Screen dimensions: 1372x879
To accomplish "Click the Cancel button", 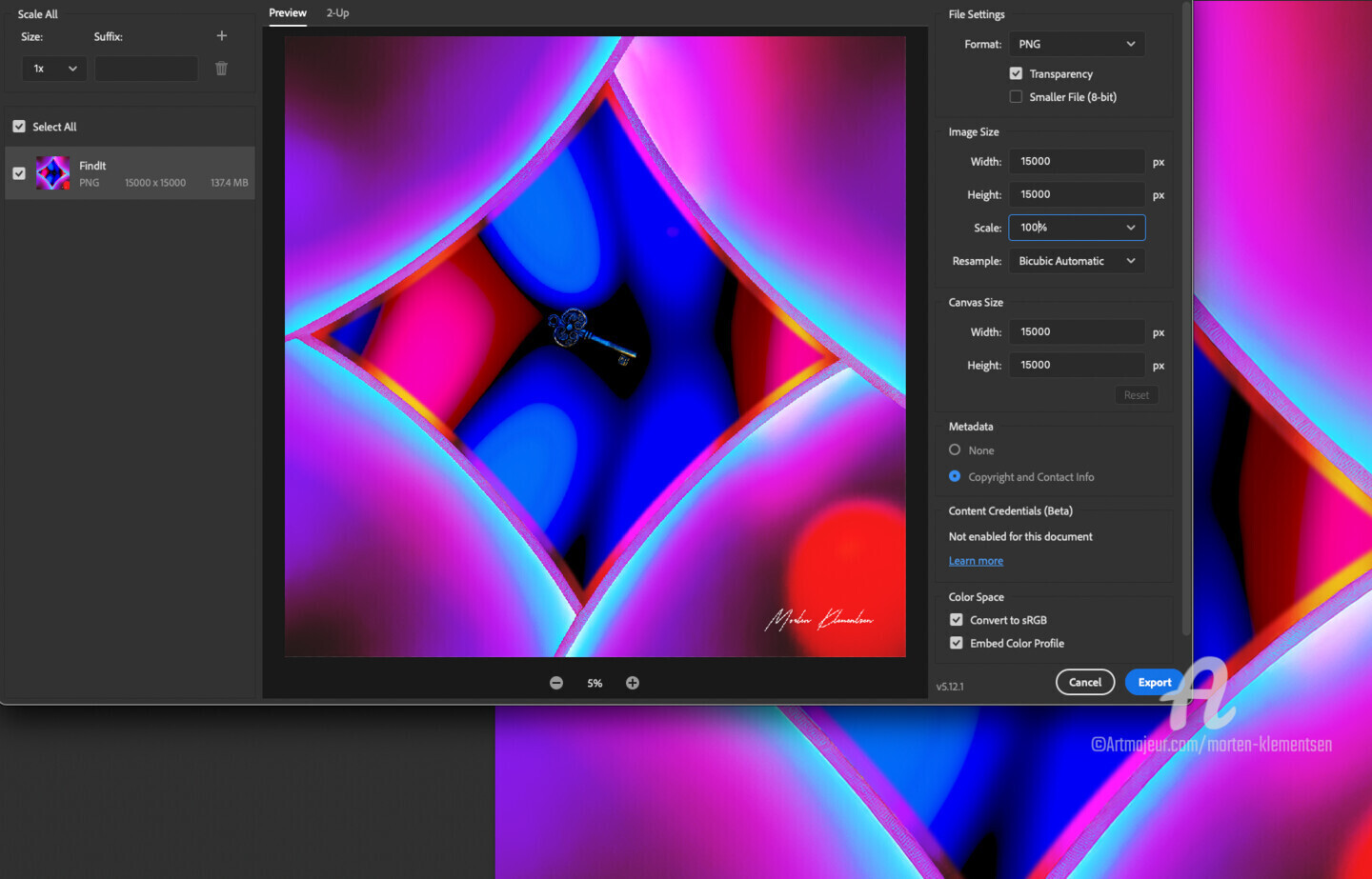I will pos(1085,682).
